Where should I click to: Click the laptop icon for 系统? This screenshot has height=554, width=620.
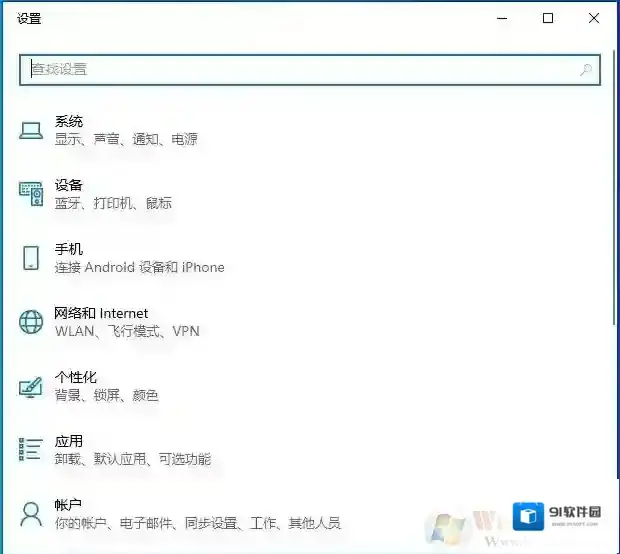31,130
